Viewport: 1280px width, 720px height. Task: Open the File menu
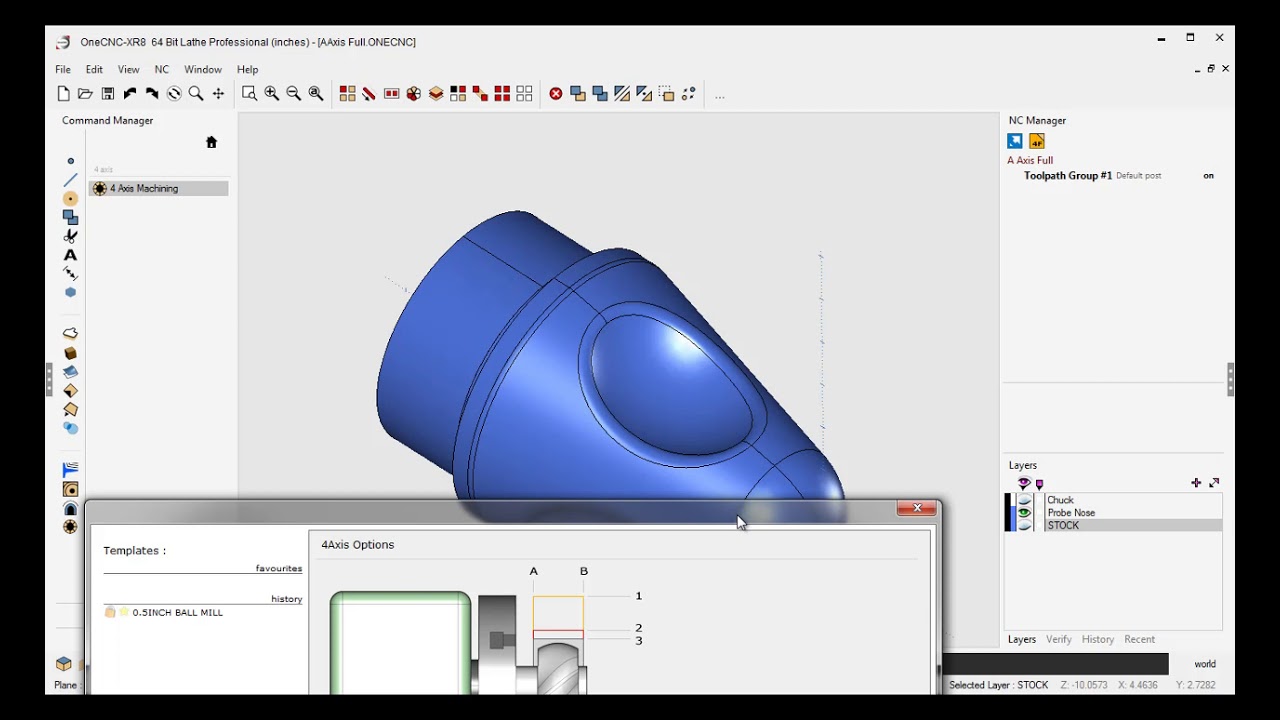63,70
